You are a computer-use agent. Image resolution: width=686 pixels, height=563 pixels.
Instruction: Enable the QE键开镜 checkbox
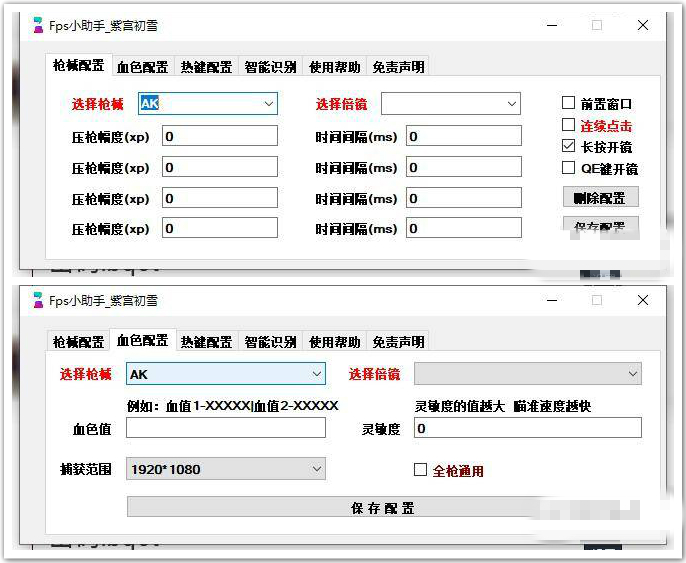pos(569,168)
